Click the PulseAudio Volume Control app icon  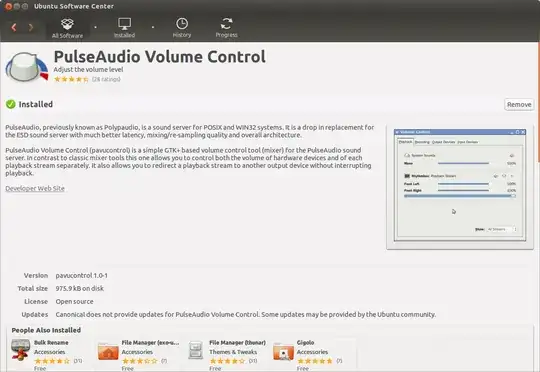27,67
